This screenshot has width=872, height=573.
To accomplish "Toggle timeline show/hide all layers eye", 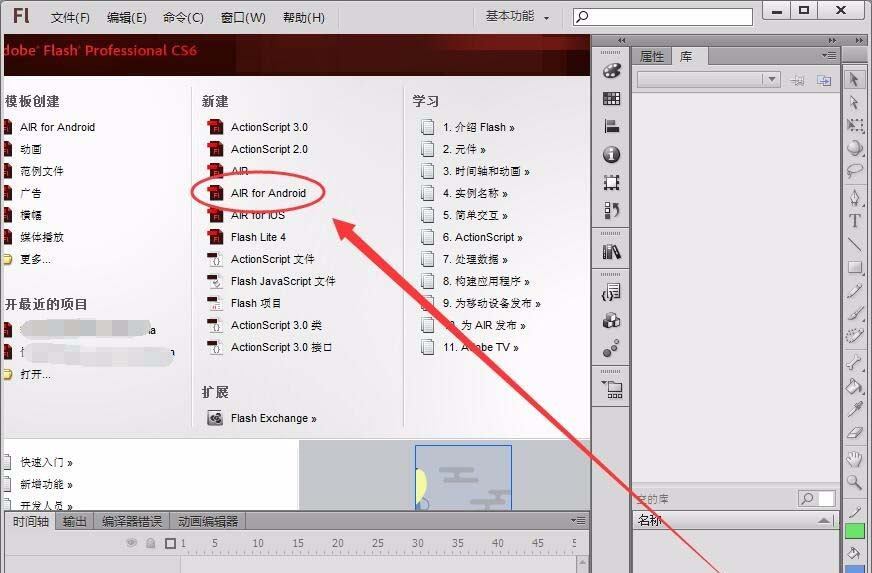I will pos(131,543).
